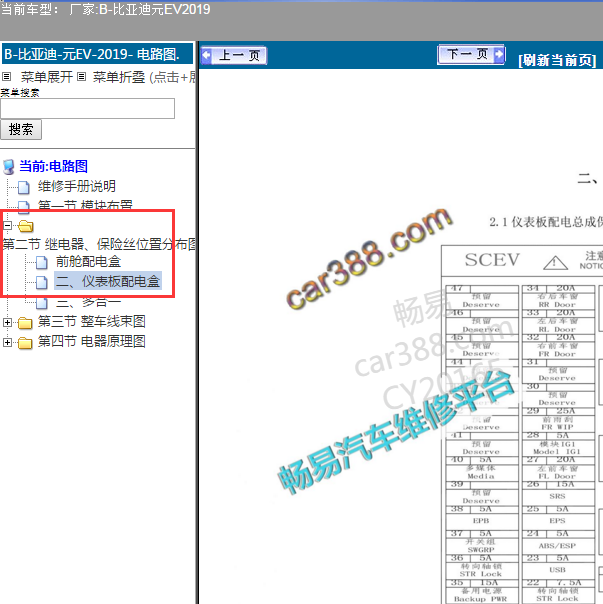The width and height of the screenshot is (603, 604).
Task: Click fuse 38 EPB cell
Action: 482,517
